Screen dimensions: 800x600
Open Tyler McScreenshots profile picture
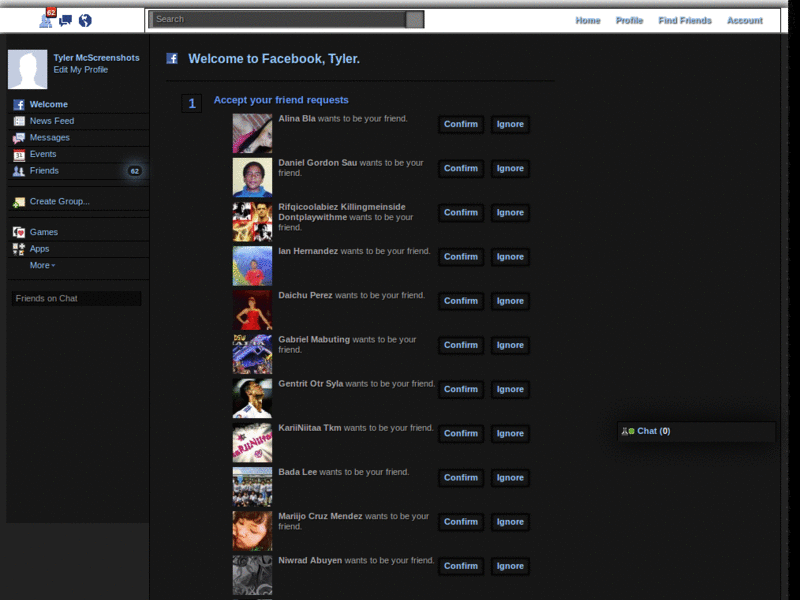(28, 69)
